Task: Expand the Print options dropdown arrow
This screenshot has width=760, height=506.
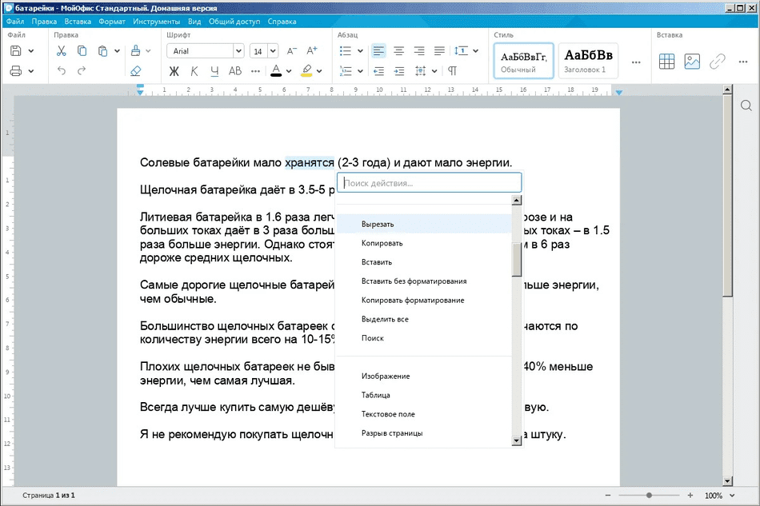Action: [x=31, y=71]
